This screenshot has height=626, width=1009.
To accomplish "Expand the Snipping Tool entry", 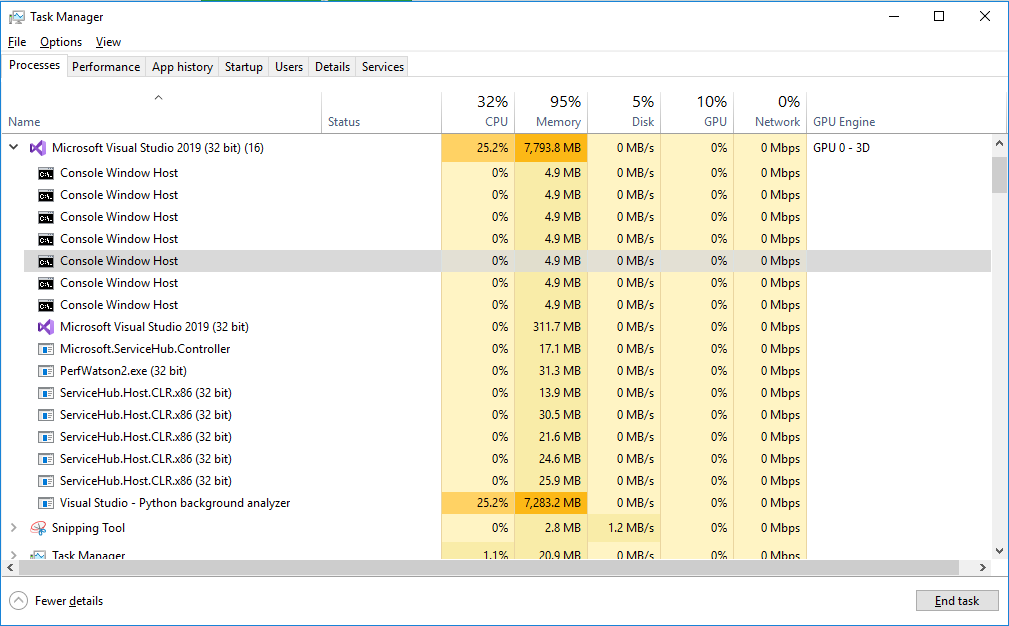I will [x=13, y=528].
